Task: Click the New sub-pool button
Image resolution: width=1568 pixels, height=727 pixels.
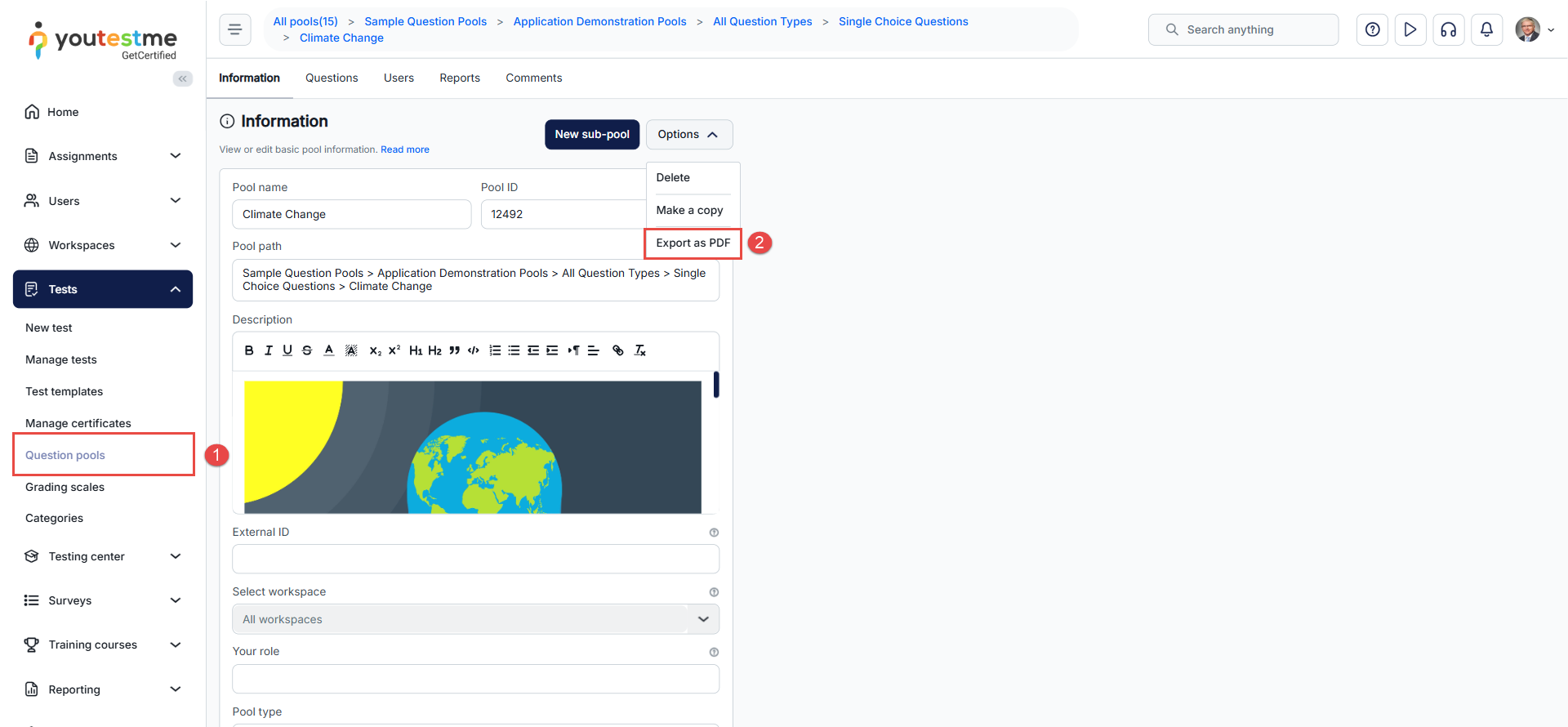Action: tap(592, 135)
